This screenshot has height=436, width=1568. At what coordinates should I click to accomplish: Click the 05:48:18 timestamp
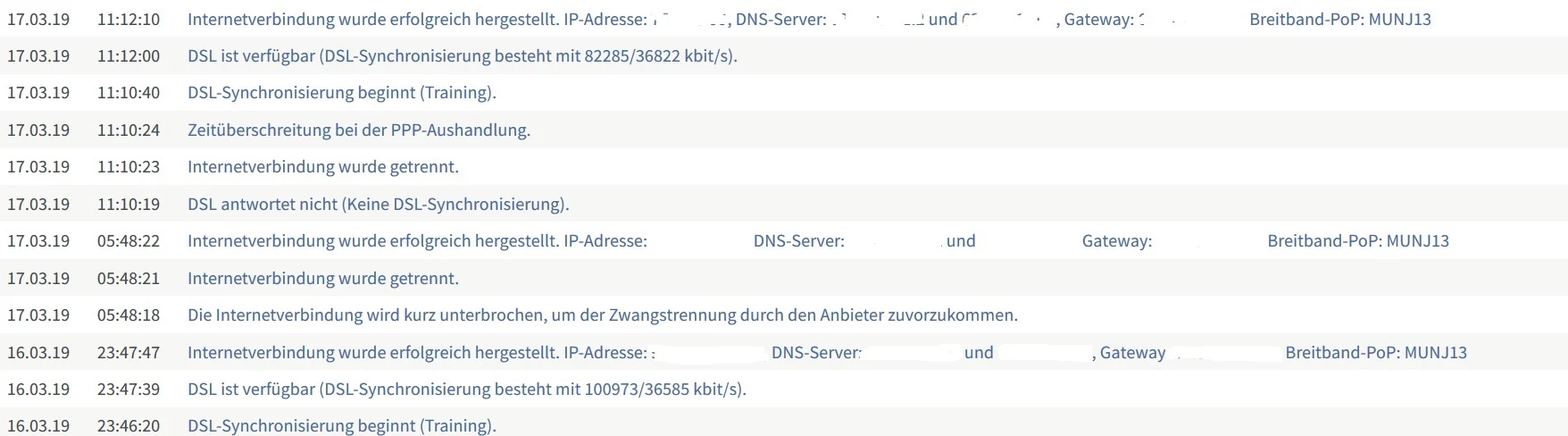(129, 315)
